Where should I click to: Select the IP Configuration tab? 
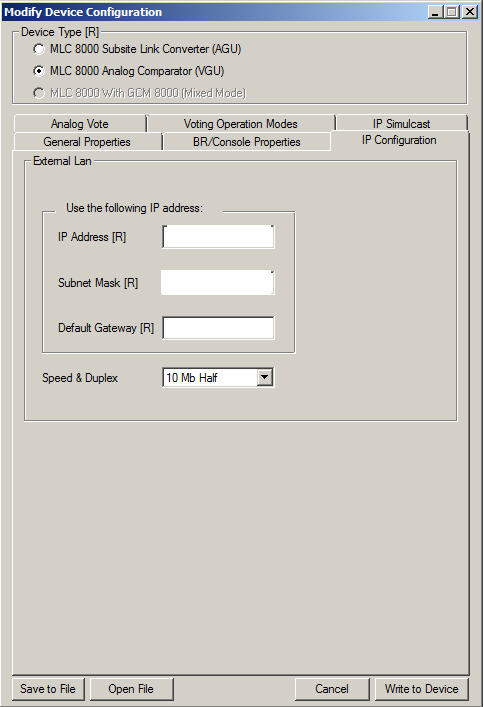pos(399,140)
